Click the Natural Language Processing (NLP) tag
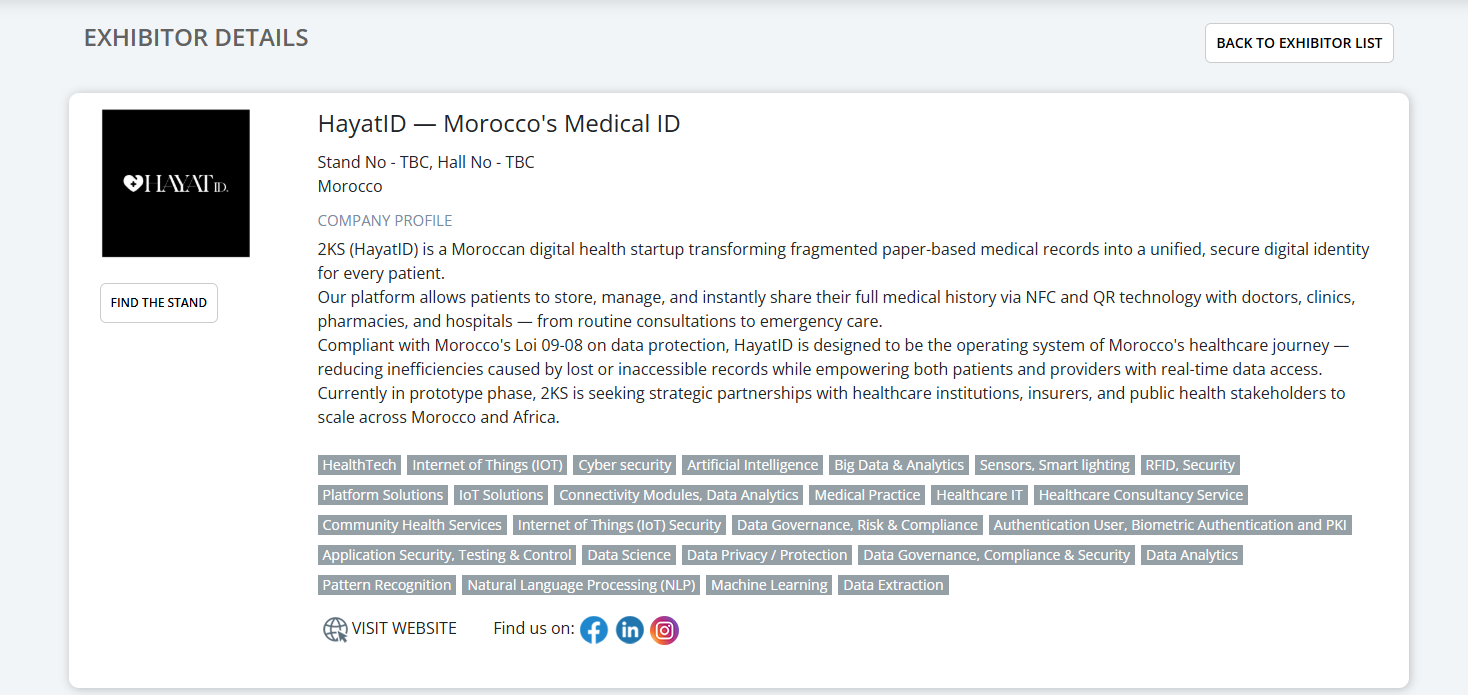The width and height of the screenshot is (1468, 695). click(581, 584)
